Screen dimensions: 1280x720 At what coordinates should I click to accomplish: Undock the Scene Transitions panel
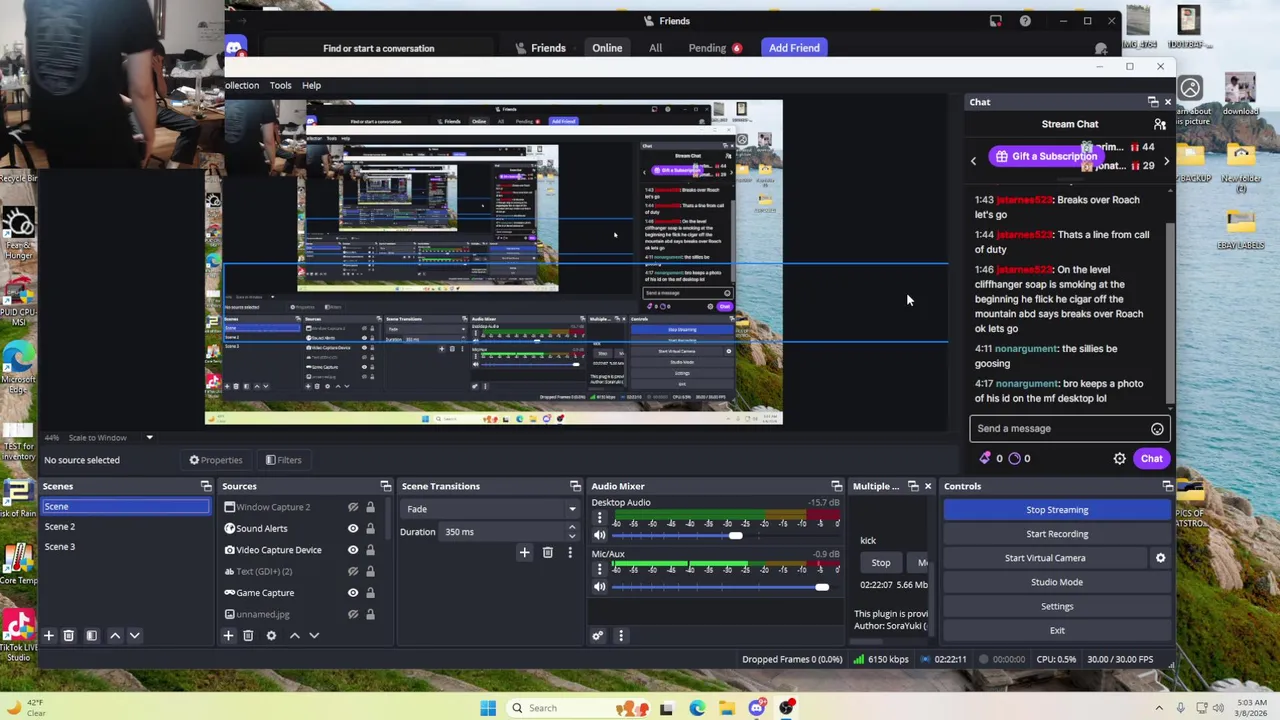[575, 486]
